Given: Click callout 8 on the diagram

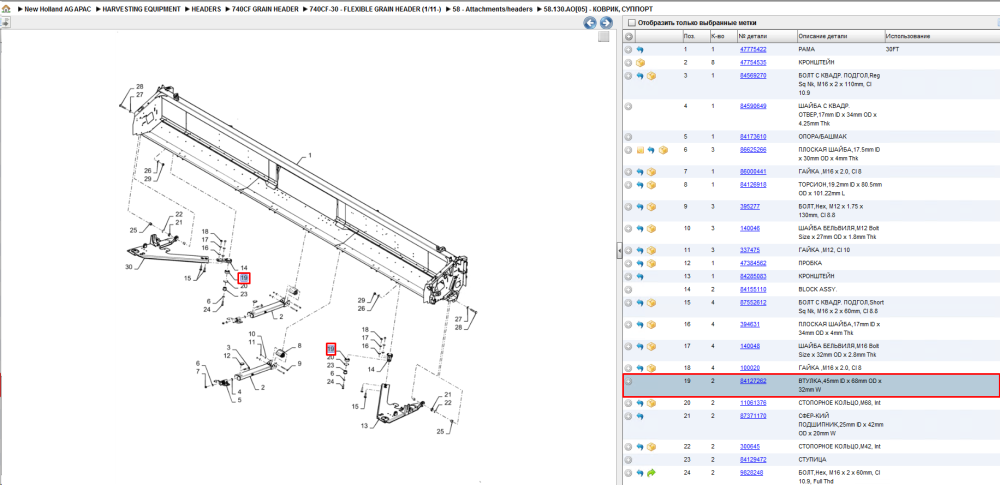Looking at the screenshot, I should click(x=298, y=348).
